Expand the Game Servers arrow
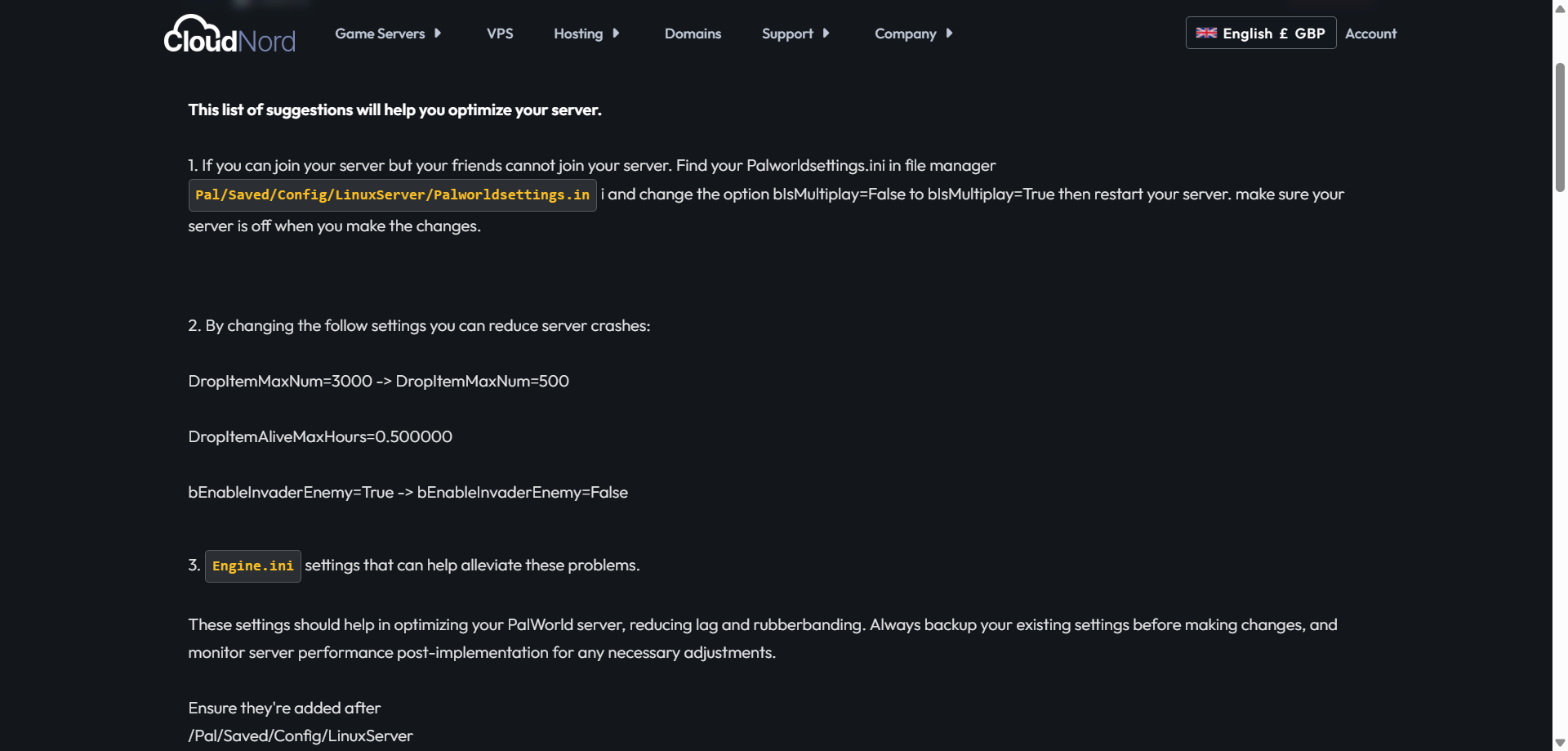The image size is (1568, 751). (438, 34)
